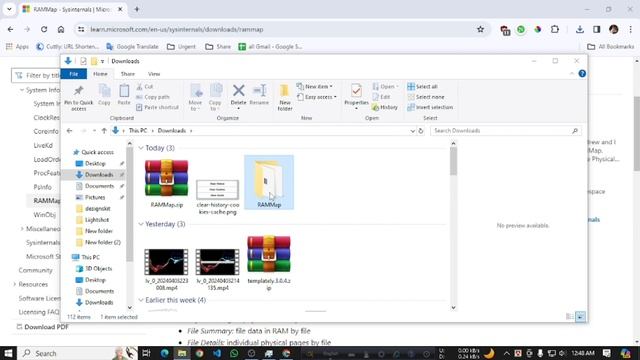The image size is (640, 360).
Task: Click Download PDF on webpage
Action: [x=42, y=327]
